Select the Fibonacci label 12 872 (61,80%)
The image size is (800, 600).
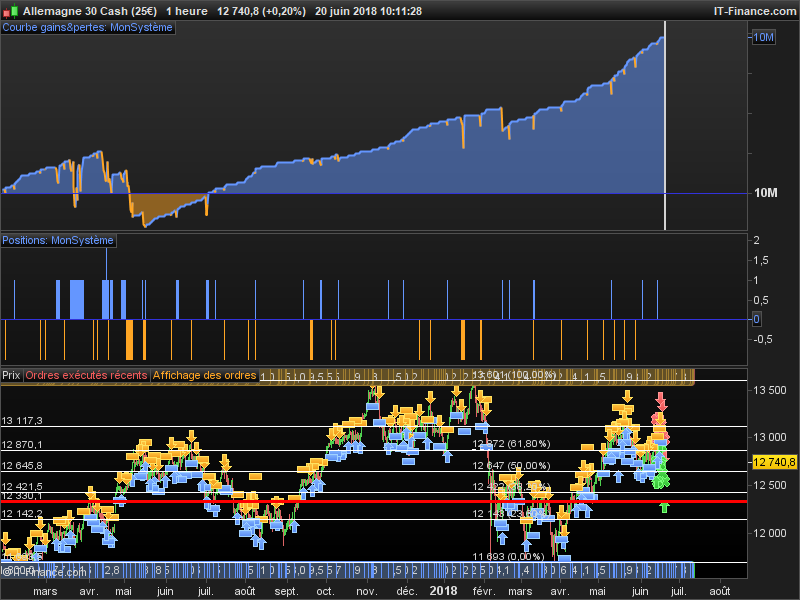511,444
